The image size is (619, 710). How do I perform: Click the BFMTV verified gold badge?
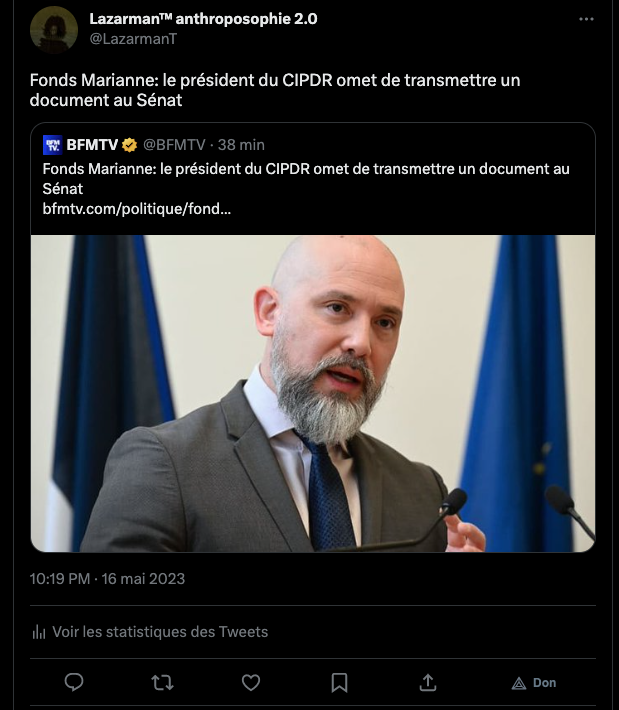click(x=130, y=146)
